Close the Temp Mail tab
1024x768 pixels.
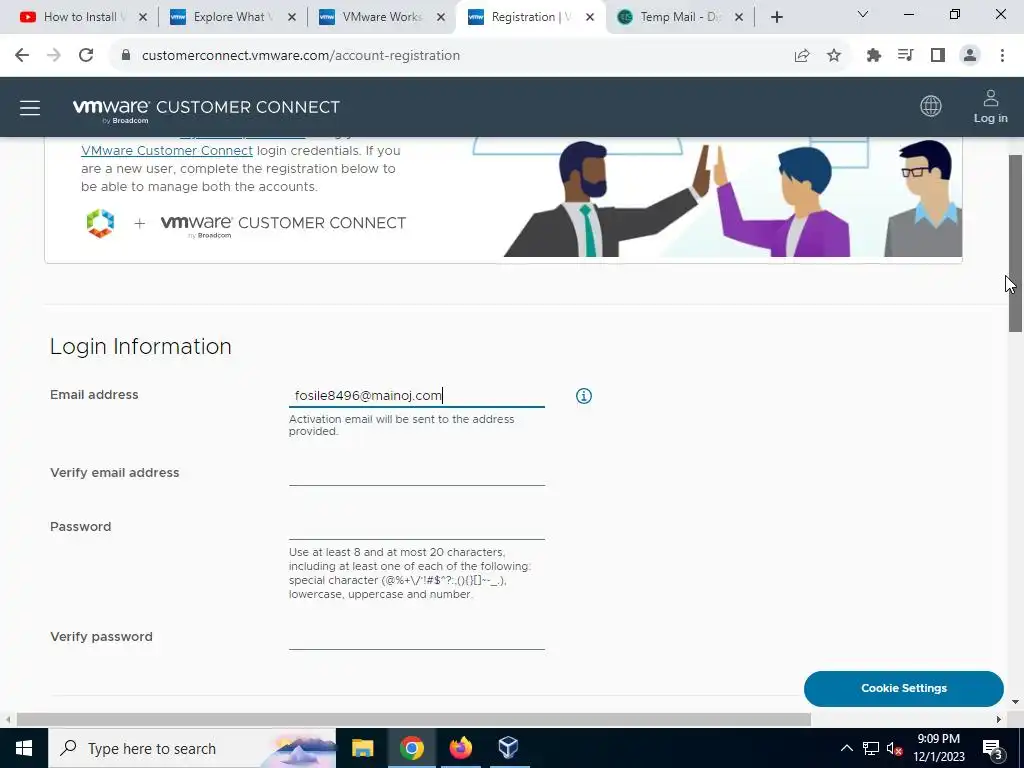(x=739, y=17)
